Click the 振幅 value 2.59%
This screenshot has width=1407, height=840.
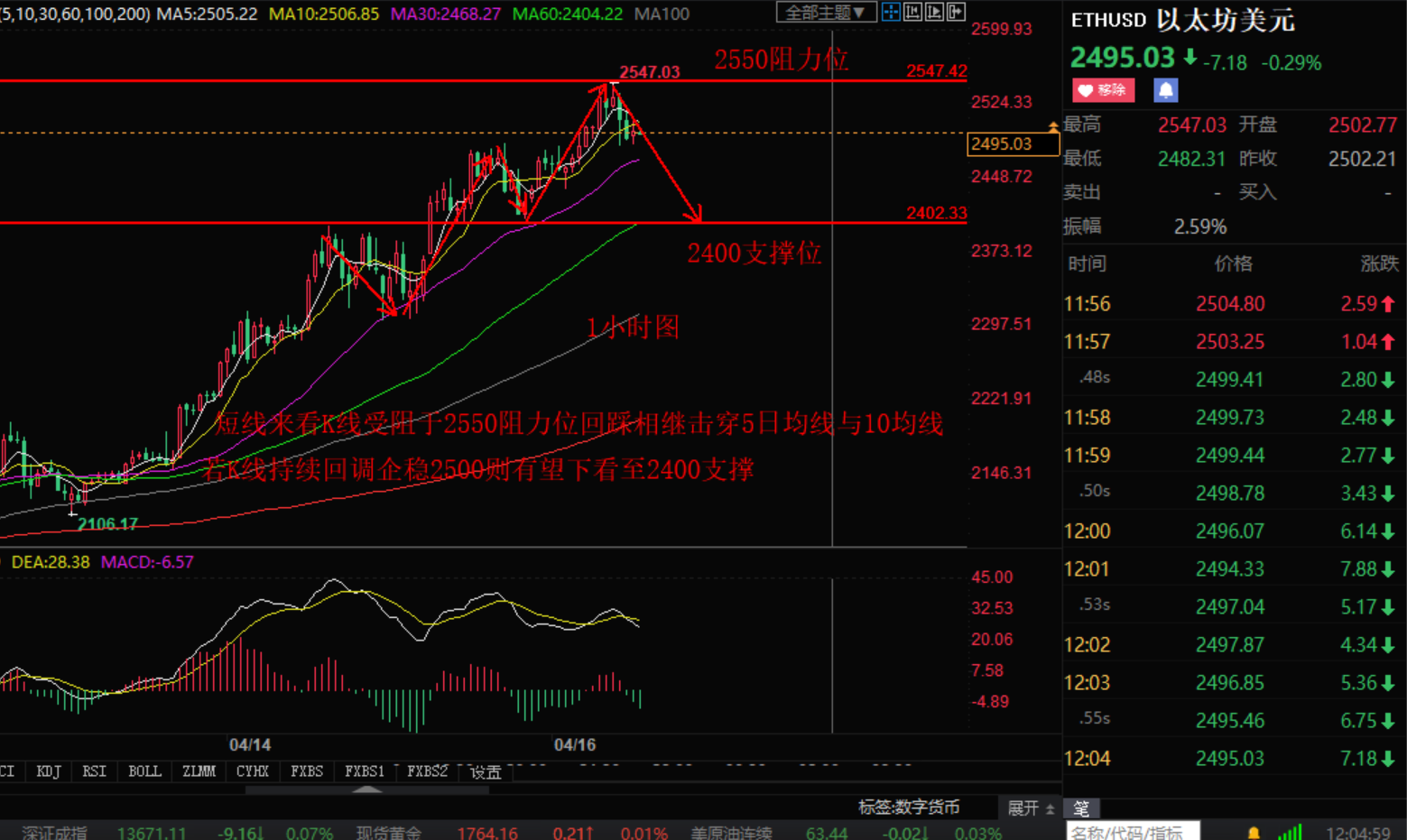1199,226
